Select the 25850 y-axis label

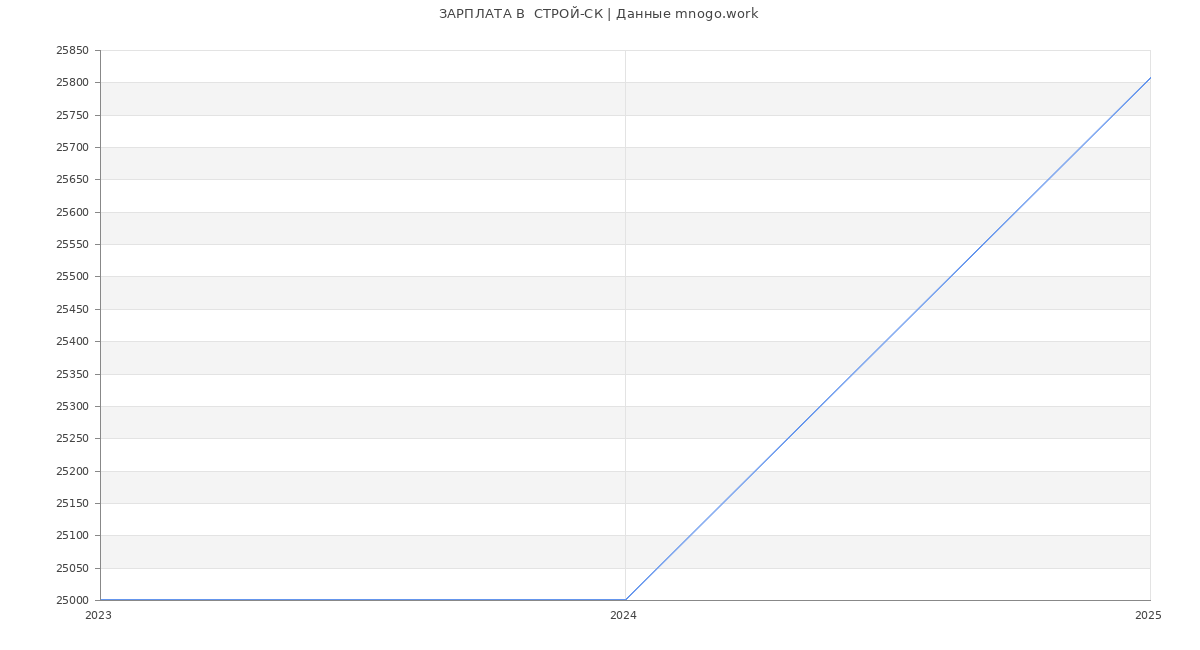(x=72, y=51)
